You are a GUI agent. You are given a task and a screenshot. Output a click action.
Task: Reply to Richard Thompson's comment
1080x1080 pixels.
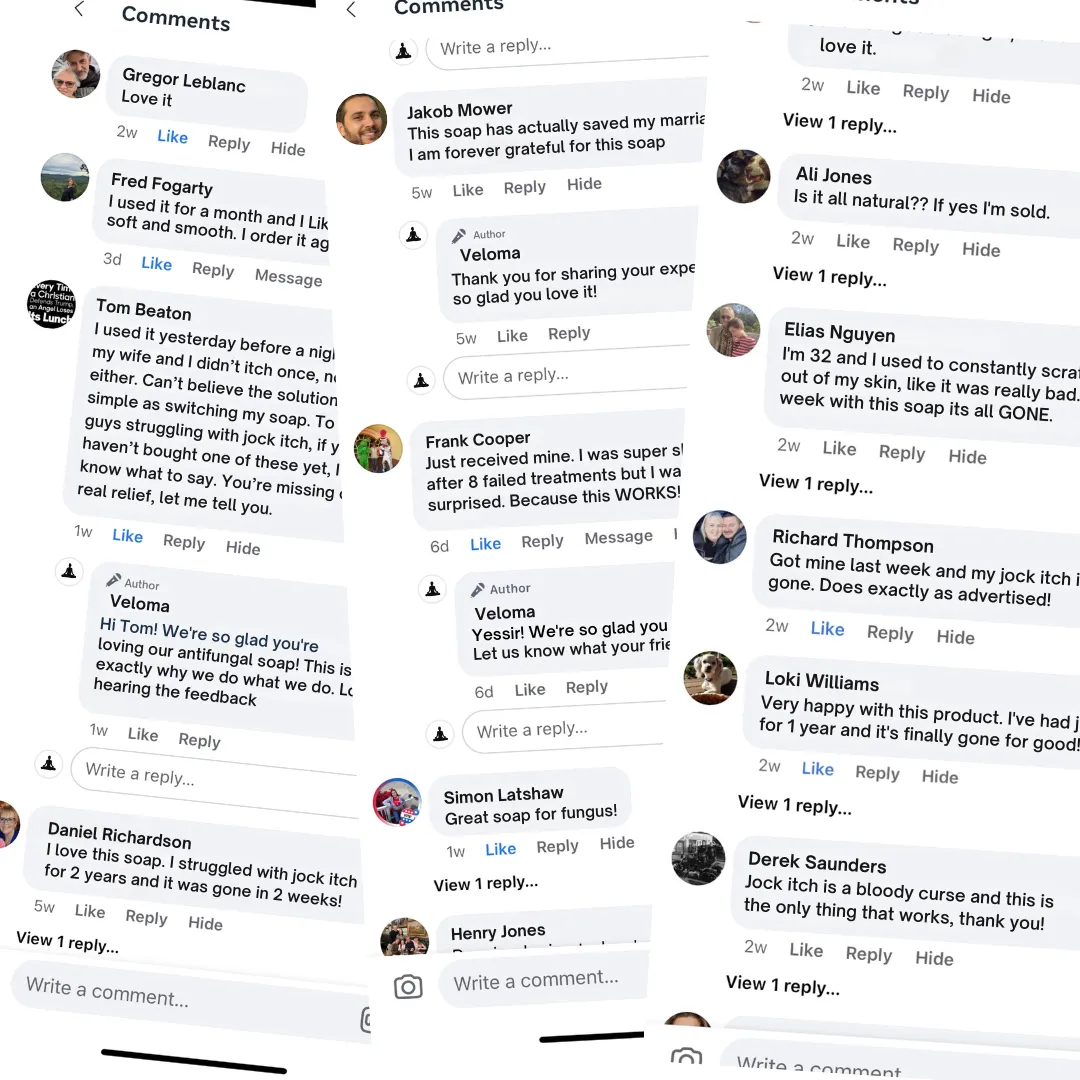click(x=890, y=633)
